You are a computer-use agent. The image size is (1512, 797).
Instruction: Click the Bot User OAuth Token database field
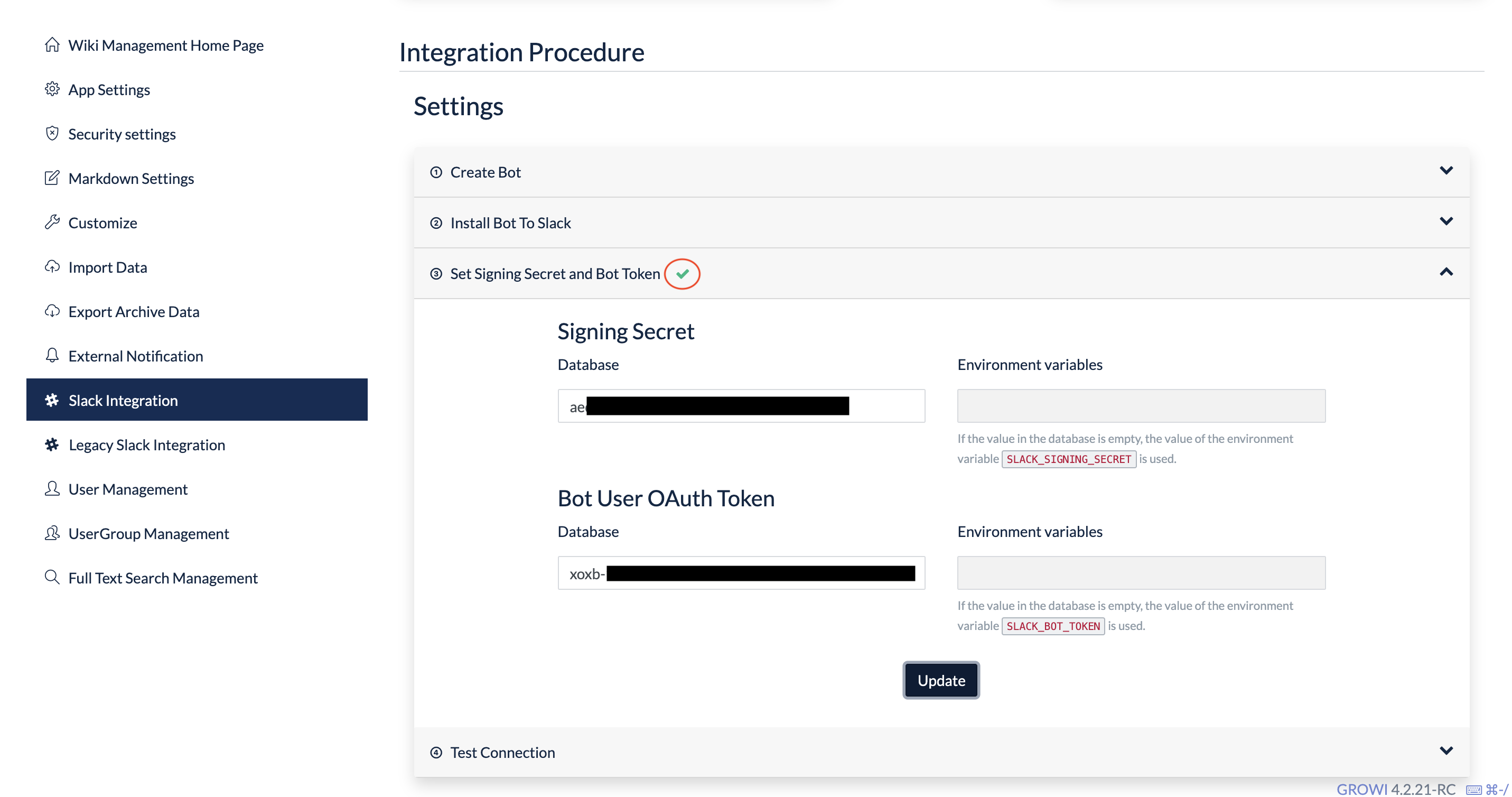coord(741,573)
